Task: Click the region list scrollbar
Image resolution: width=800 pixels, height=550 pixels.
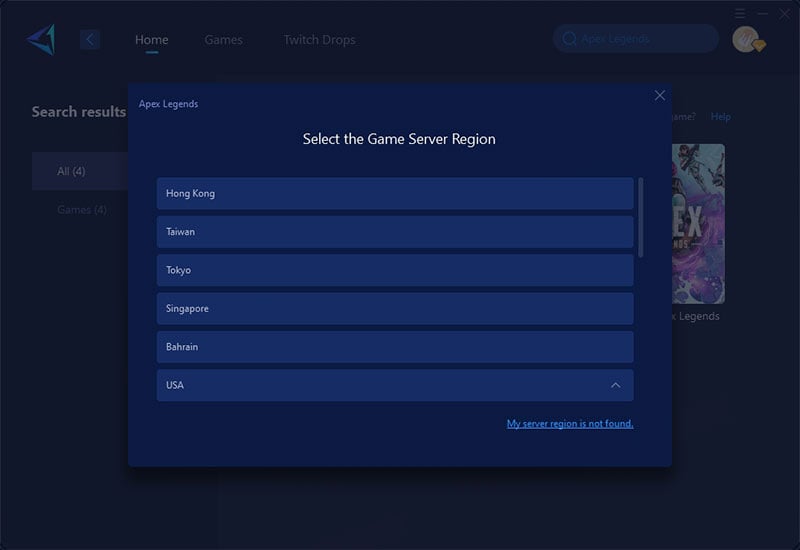Action: click(641, 217)
